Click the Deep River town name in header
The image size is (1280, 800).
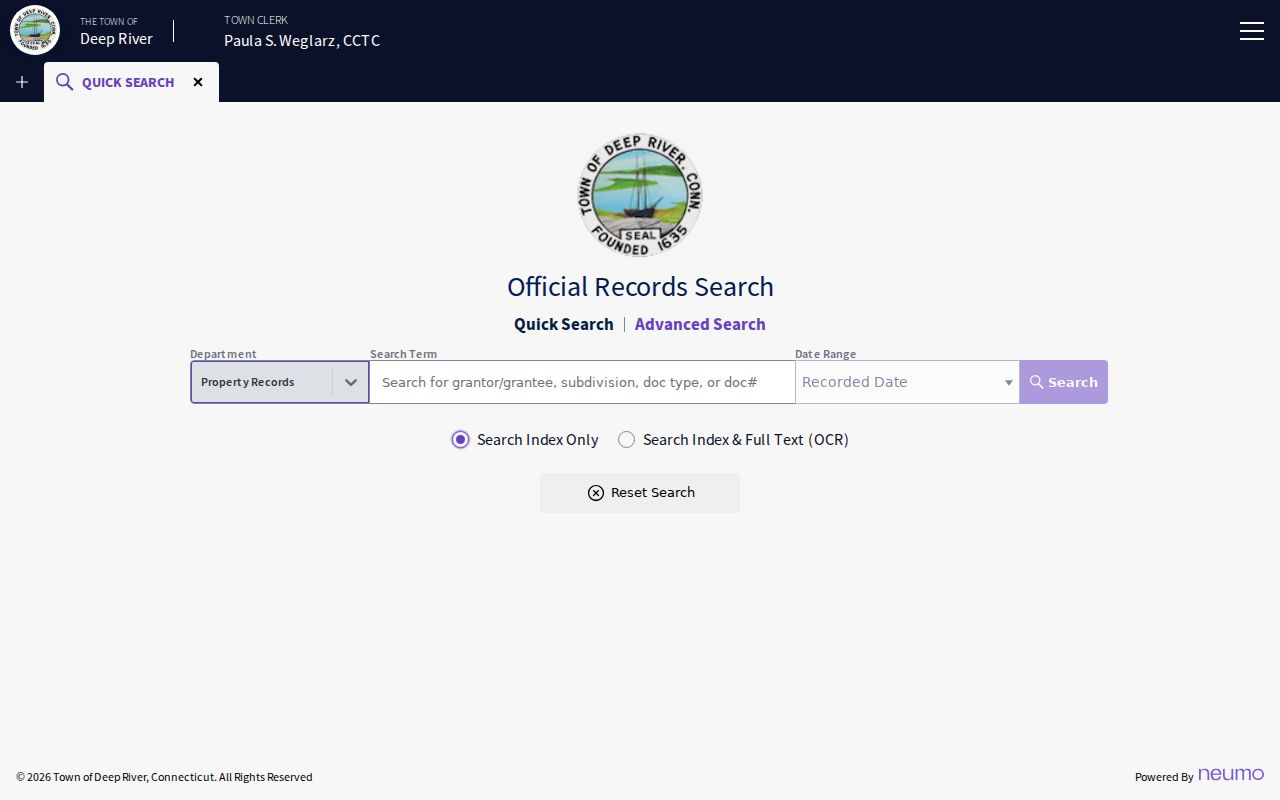pyautogui.click(x=116, y=39)
